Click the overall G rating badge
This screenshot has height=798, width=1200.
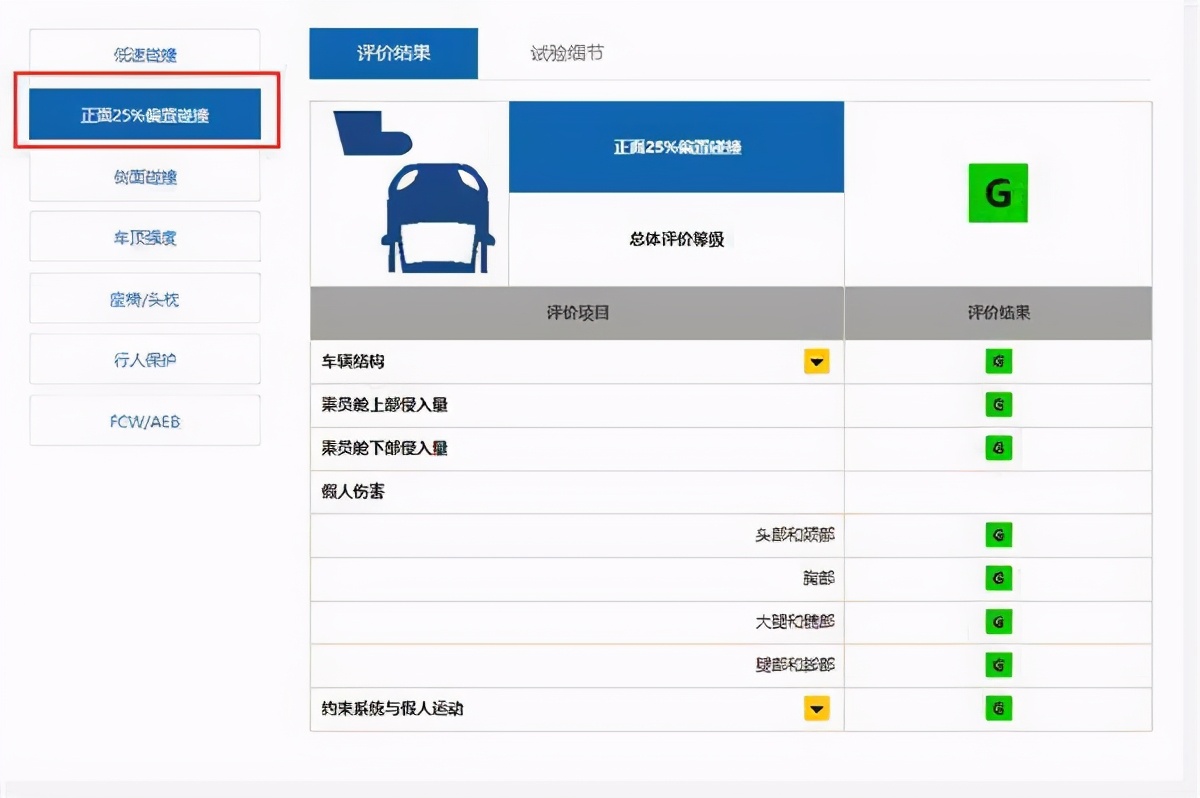(x=998, y=193)
